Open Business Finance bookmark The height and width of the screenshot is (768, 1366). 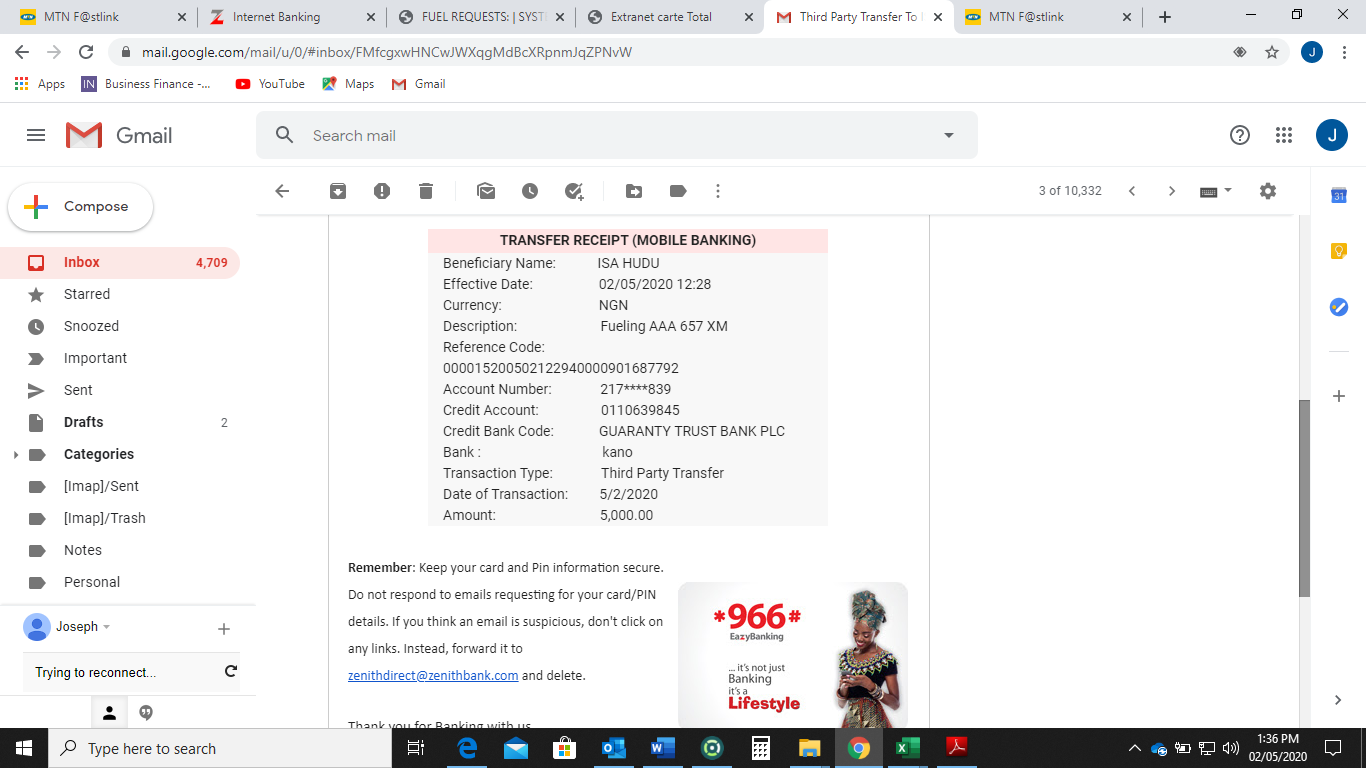click(147, 84)
